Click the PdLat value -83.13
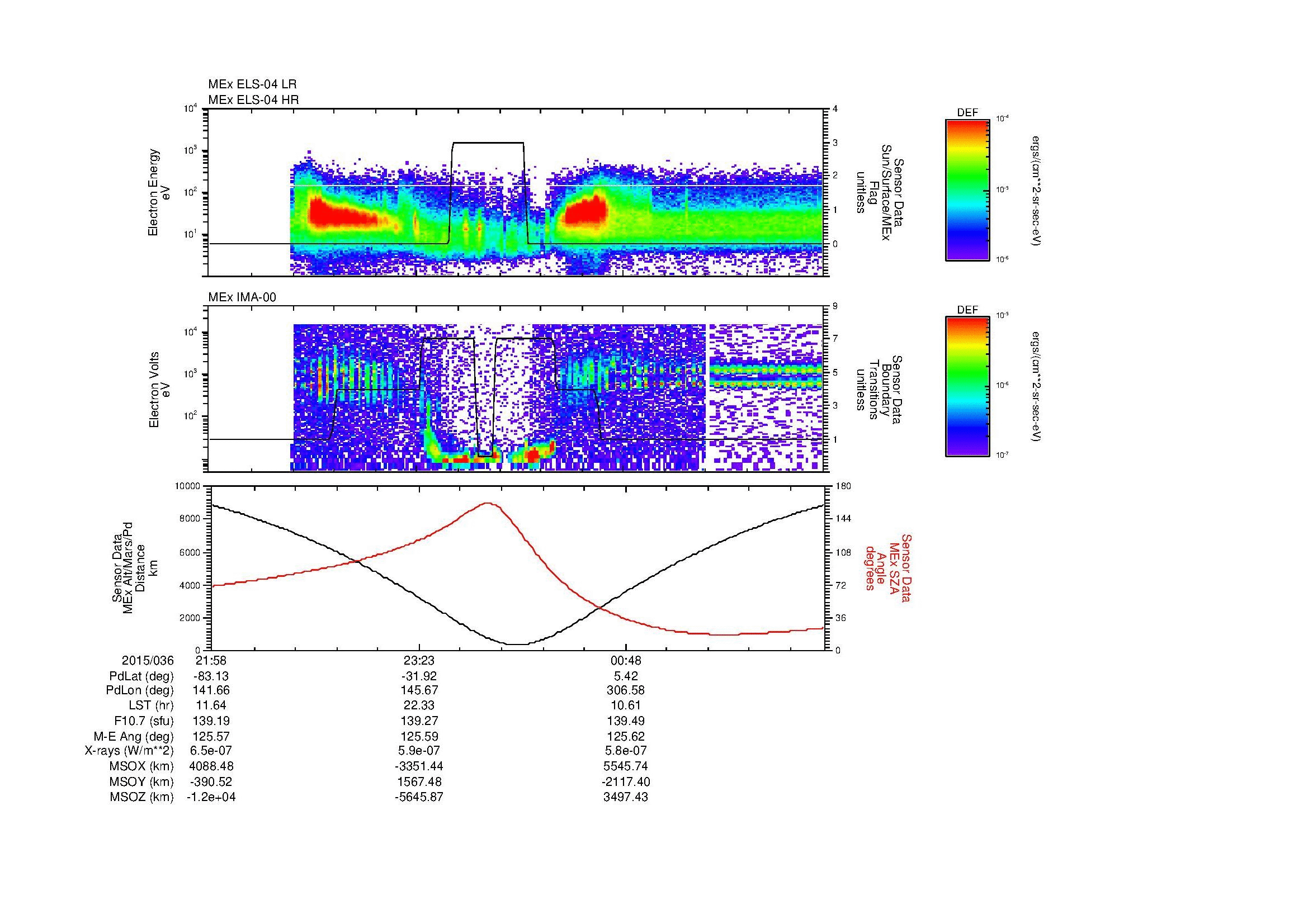The height and width of the screenshot is (924, 1308). 211,676
